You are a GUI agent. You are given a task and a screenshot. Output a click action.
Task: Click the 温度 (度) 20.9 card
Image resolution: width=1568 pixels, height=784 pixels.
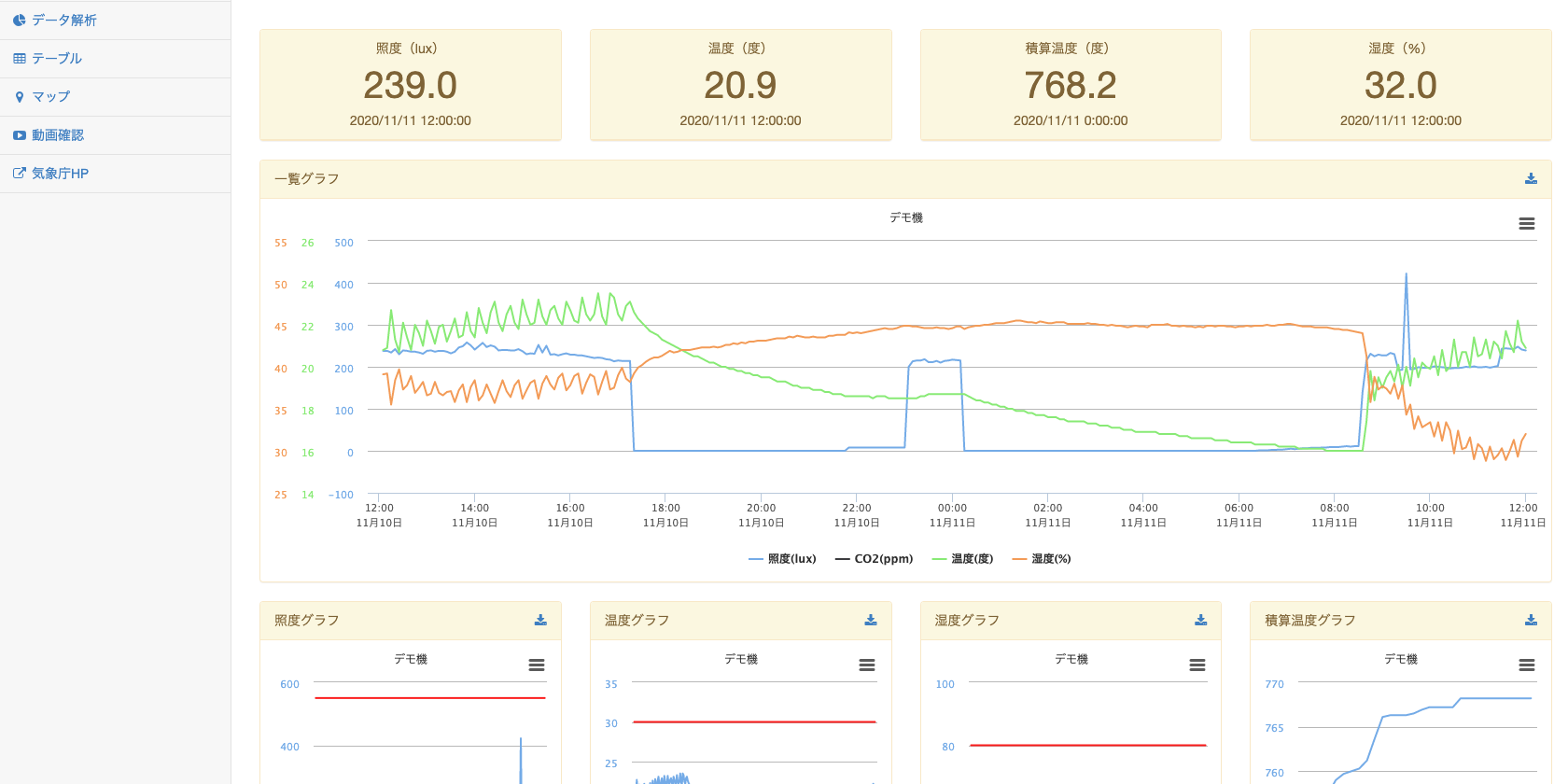click(741, 85)
